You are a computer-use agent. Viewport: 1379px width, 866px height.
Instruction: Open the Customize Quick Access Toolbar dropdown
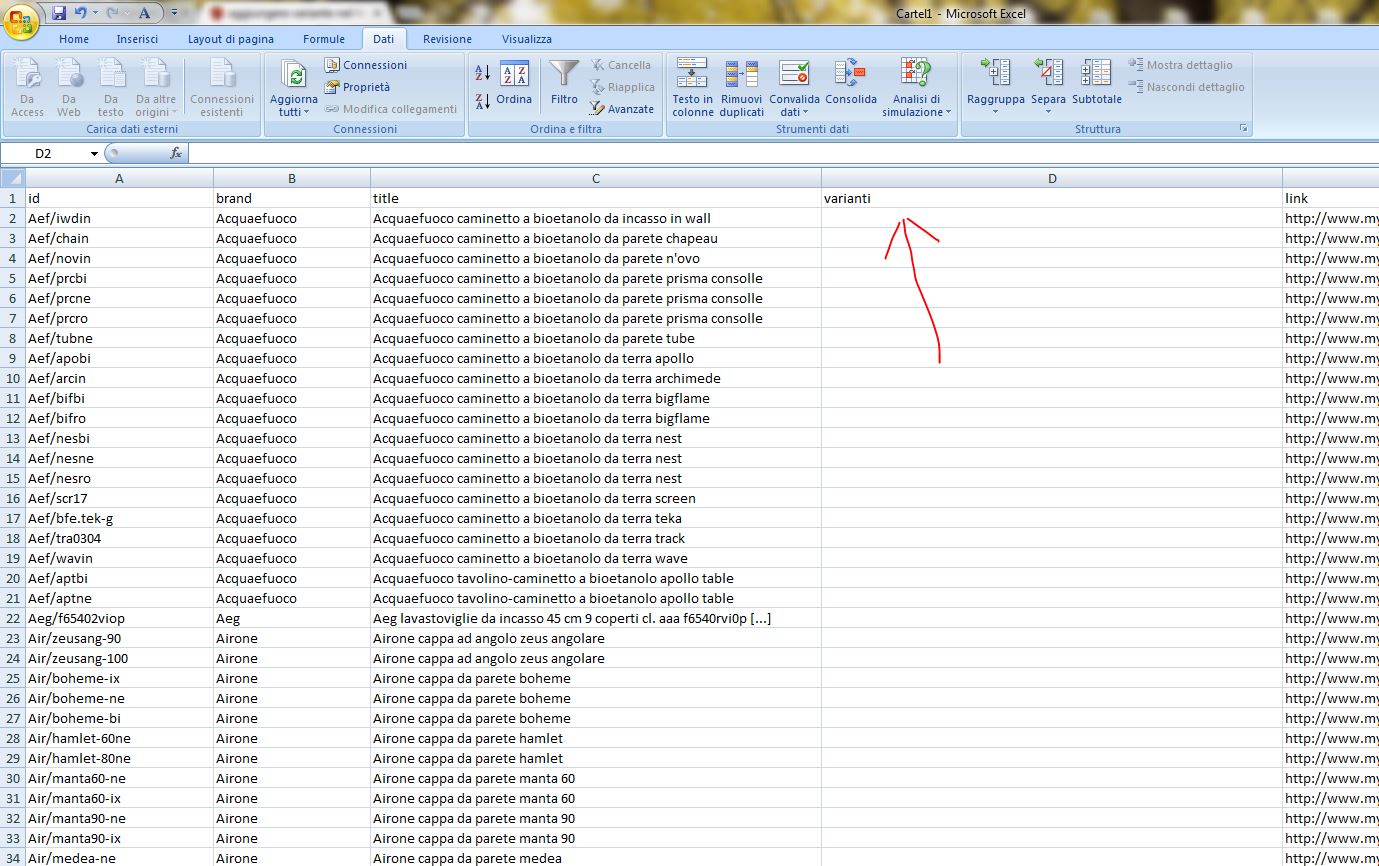(x=174, y=13)
